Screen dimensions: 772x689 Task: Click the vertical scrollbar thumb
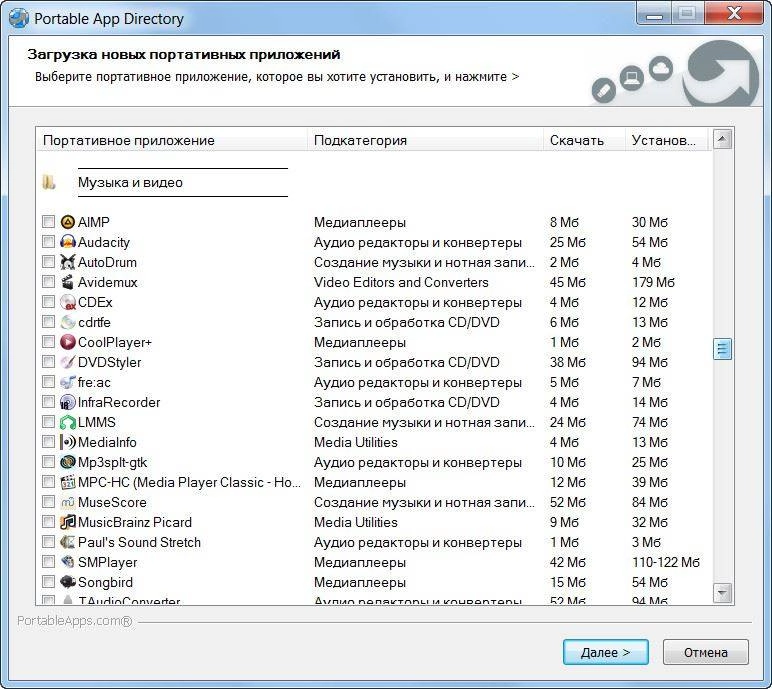(x=722, y=349)
